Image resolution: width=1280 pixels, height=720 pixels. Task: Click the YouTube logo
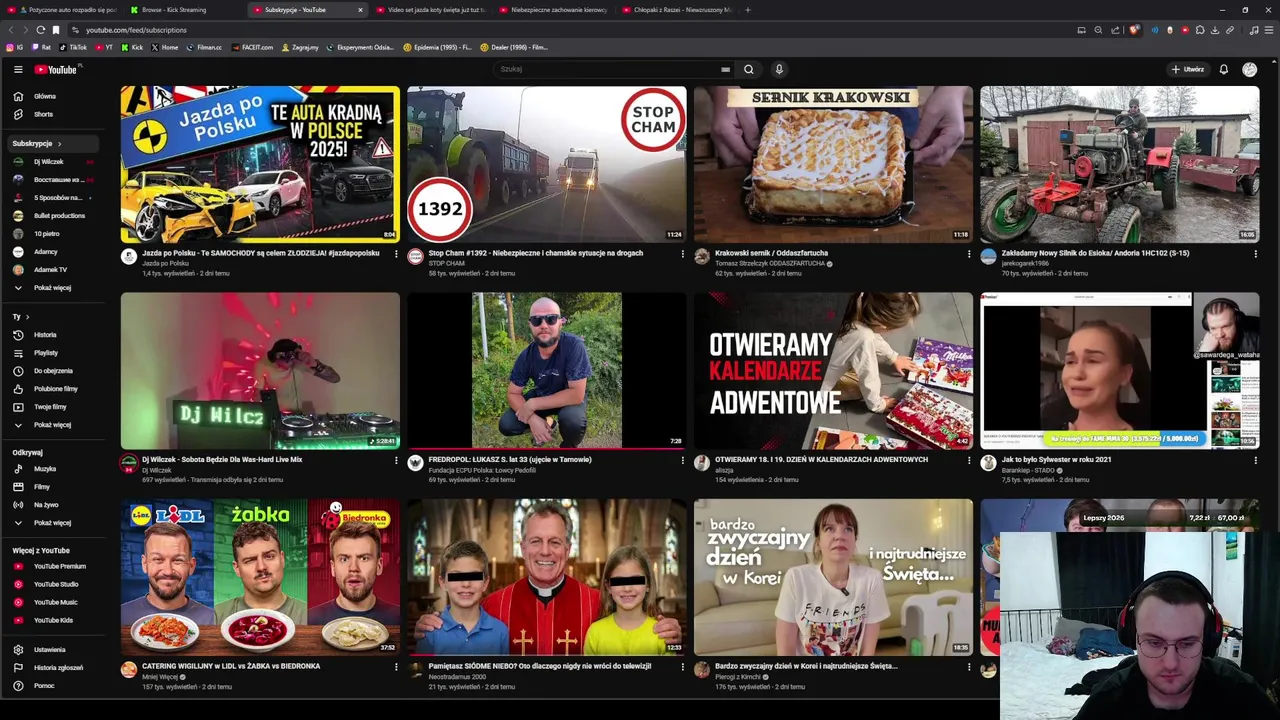pos(55,69)
